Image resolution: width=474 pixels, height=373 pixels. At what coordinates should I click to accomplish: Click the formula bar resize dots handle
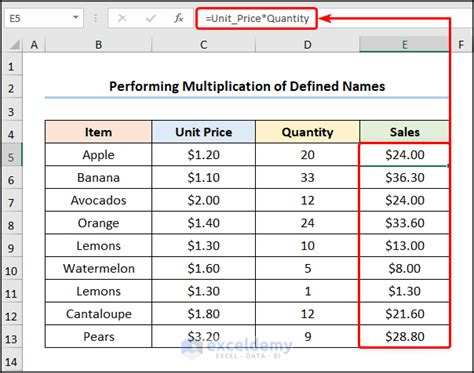pyautogui.click(x=95, y=18)
